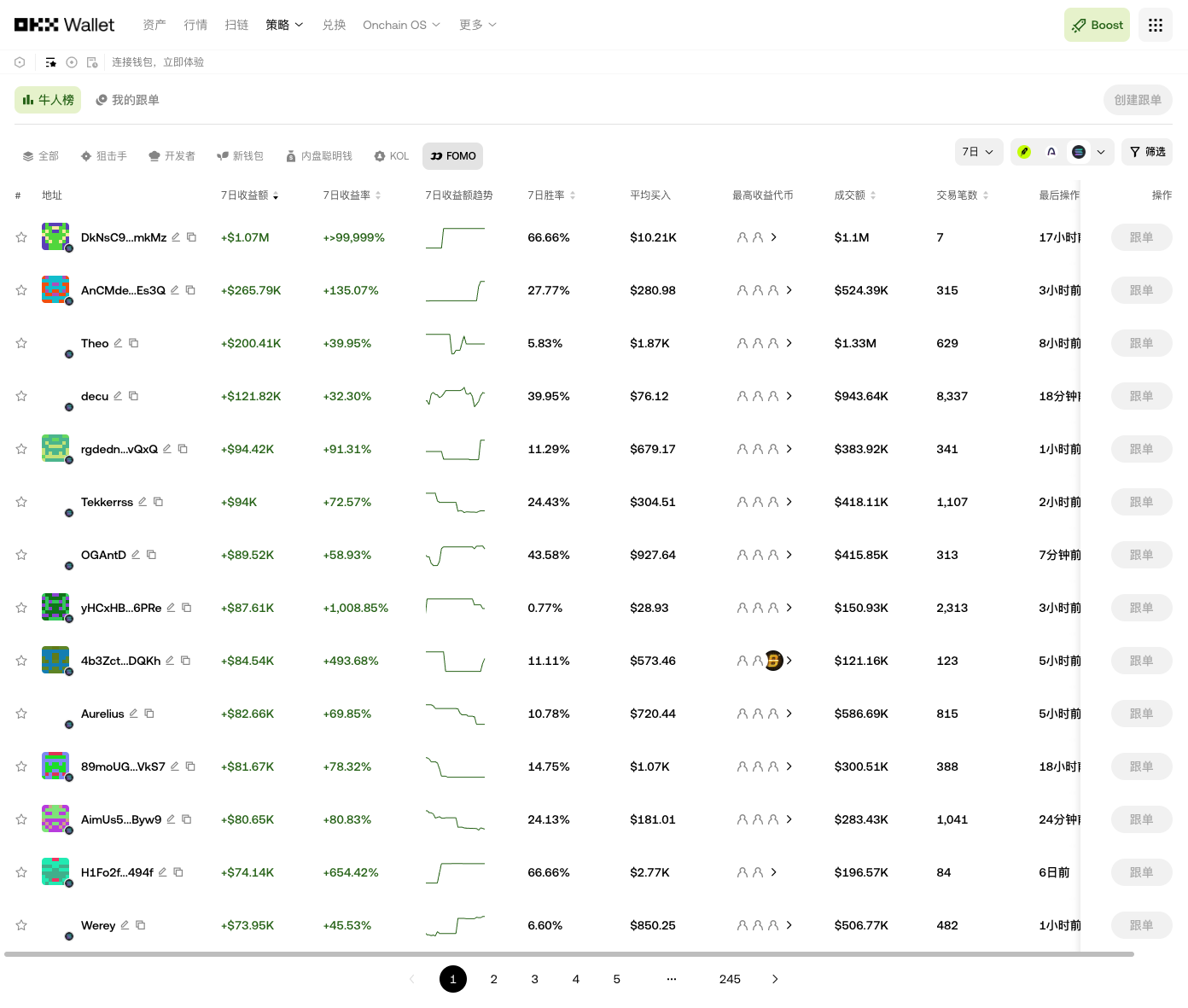This screenshot has height=1008, width=1188.
Task: Toggle the favorite star for decu
Action: tap(21, 396)
